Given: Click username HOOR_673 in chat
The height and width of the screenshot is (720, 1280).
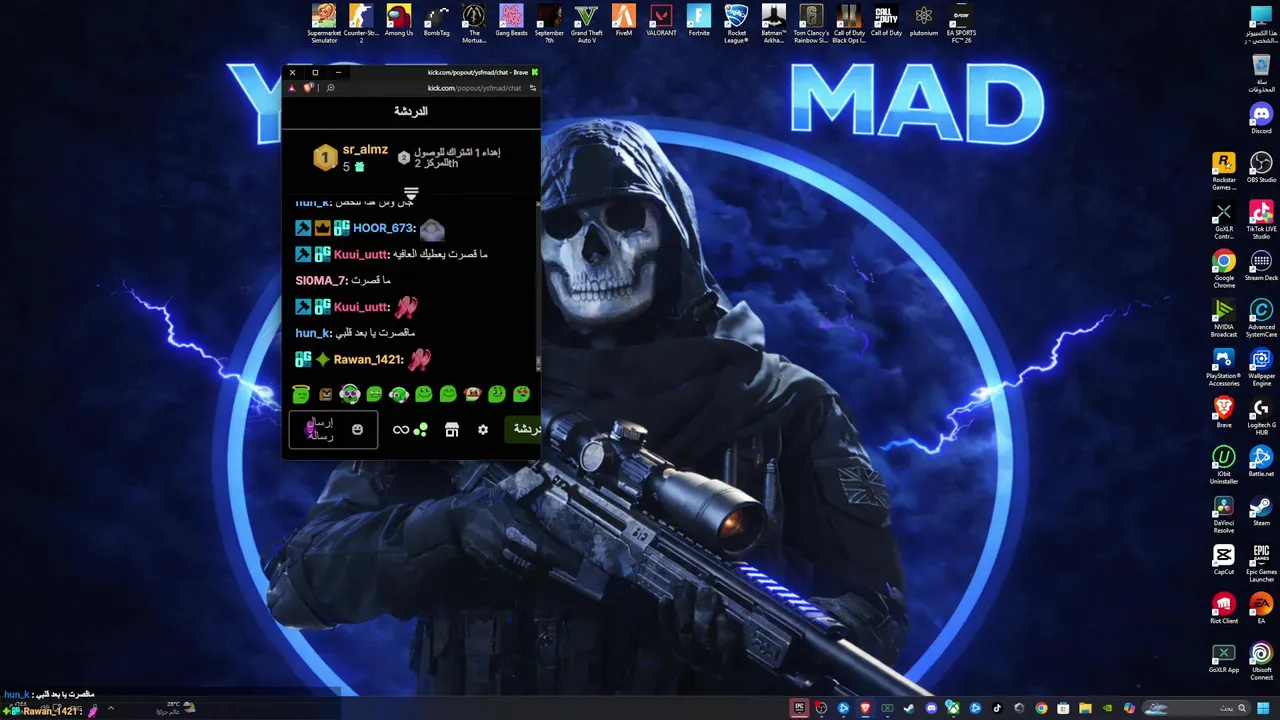Looking at the screenshot, I should (x=384, y=228).
